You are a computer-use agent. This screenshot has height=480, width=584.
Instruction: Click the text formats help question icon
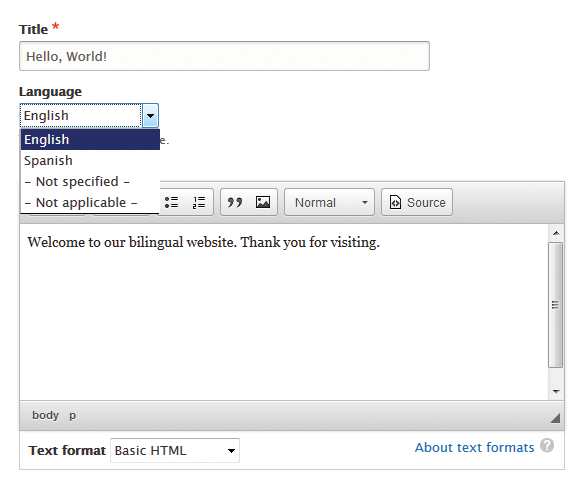(547, 445)
